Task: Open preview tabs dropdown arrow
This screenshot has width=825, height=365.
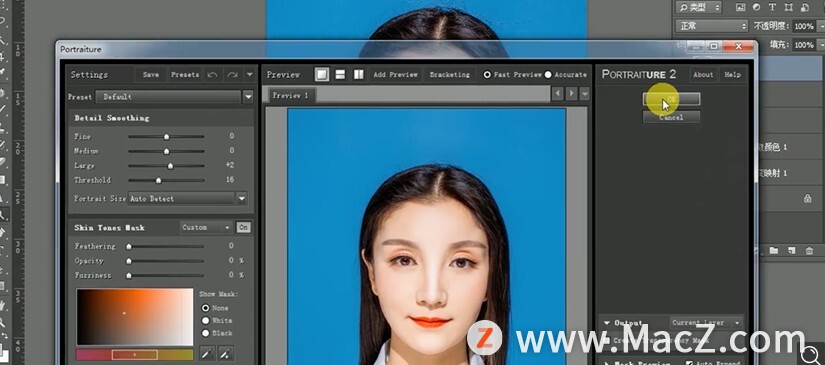Action: tap(584, 94)
